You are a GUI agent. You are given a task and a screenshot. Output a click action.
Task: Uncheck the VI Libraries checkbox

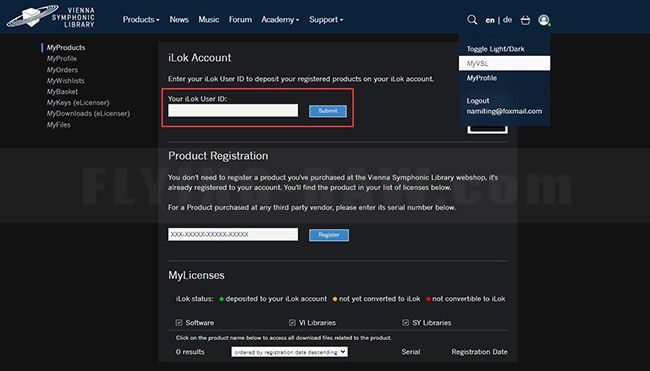(x=292, y=323)
